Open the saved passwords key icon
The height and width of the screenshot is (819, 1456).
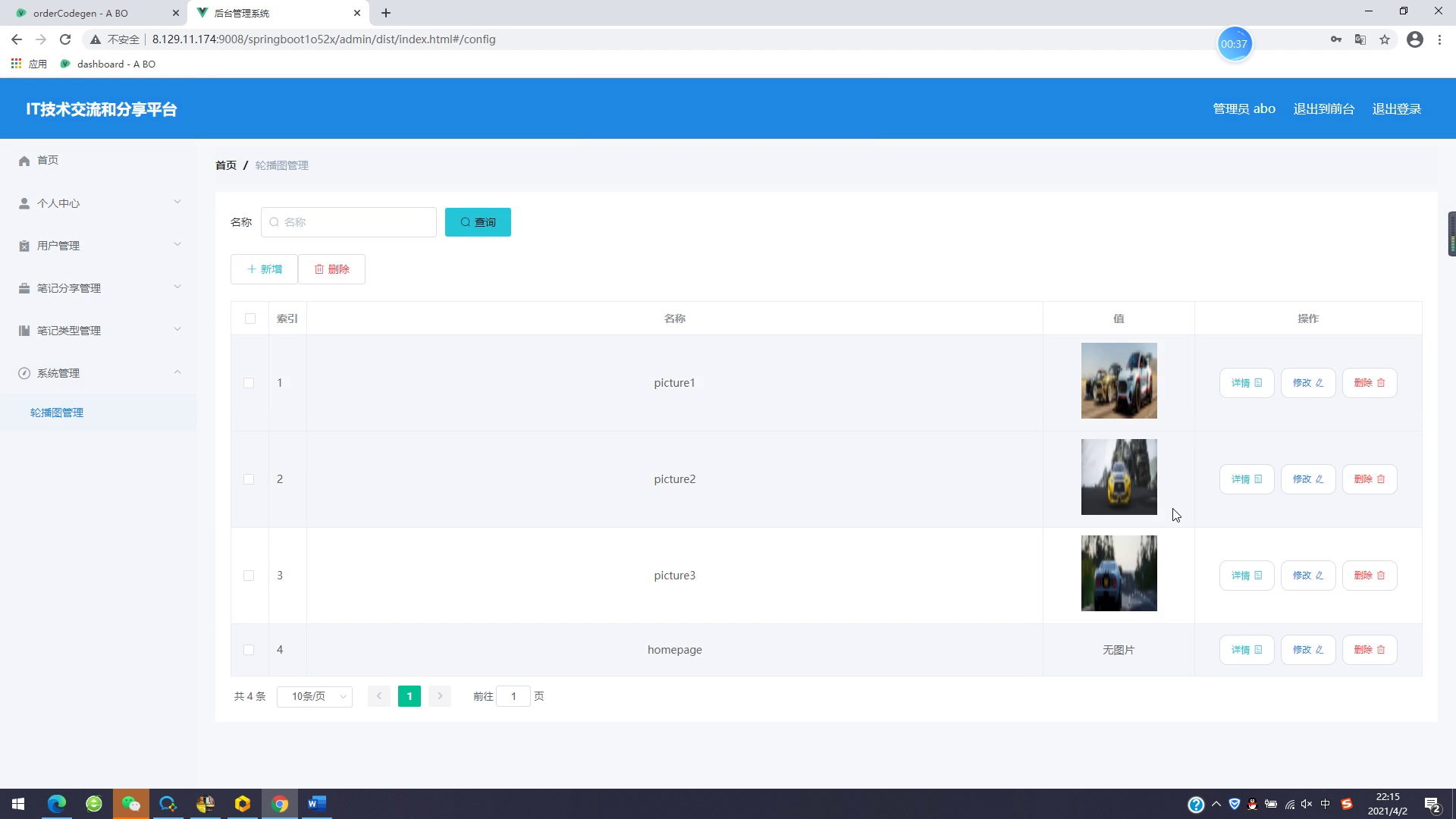(x=1336, y=39)
